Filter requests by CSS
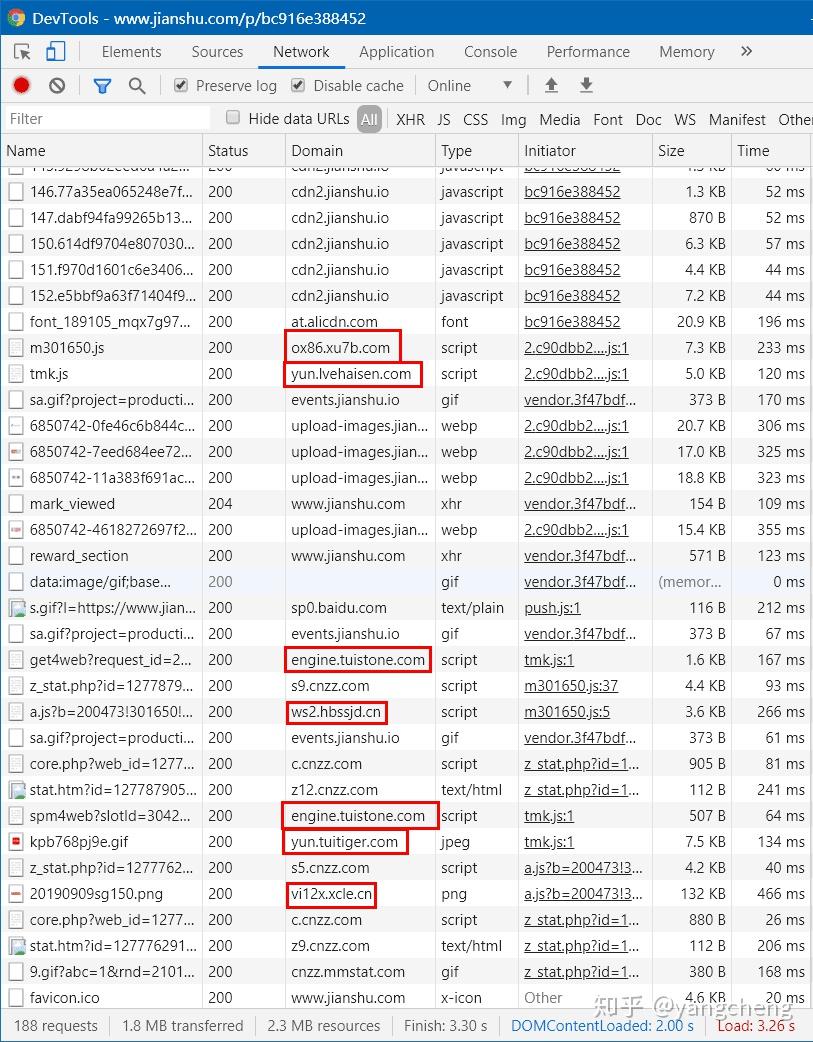This screenshot has width=813, height=1042. 475,120
